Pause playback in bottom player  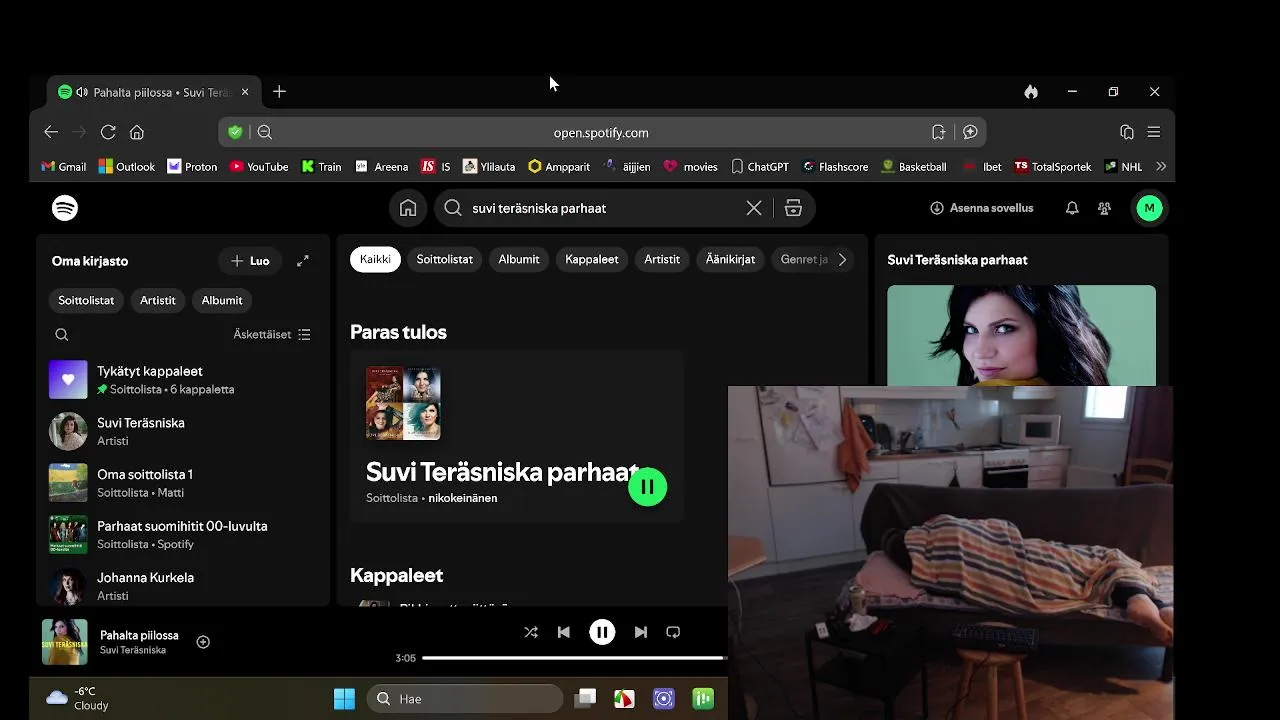(x=602, y=632)
